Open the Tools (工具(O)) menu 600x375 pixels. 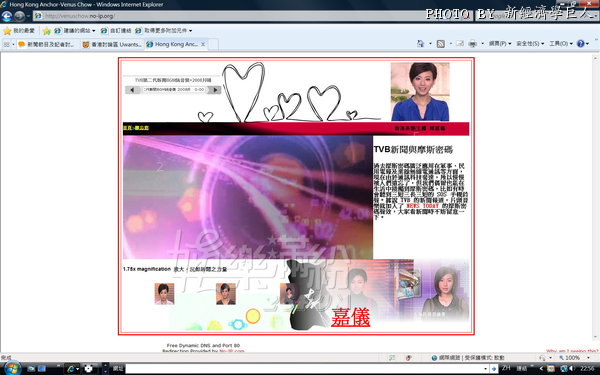561,44
